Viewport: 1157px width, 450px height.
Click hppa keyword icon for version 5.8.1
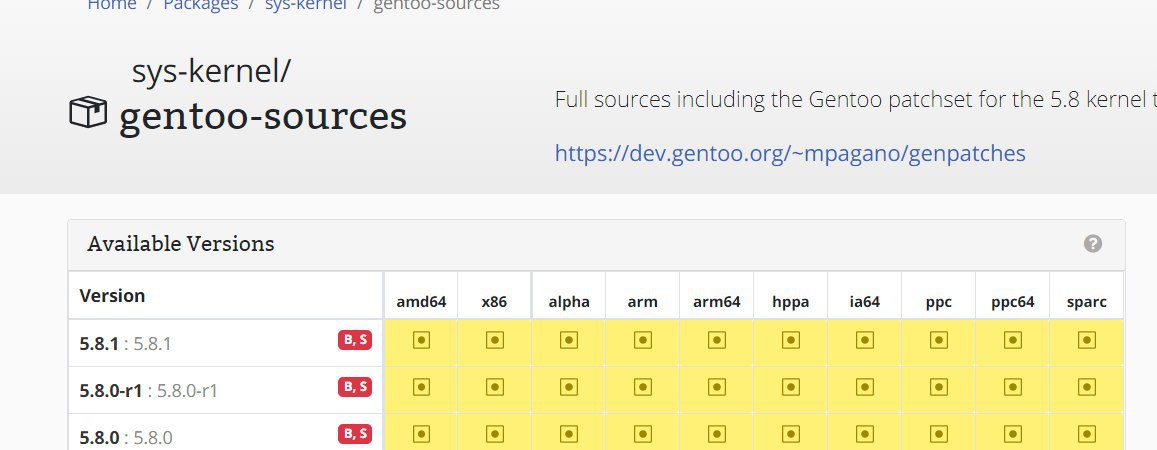point(790,341)
